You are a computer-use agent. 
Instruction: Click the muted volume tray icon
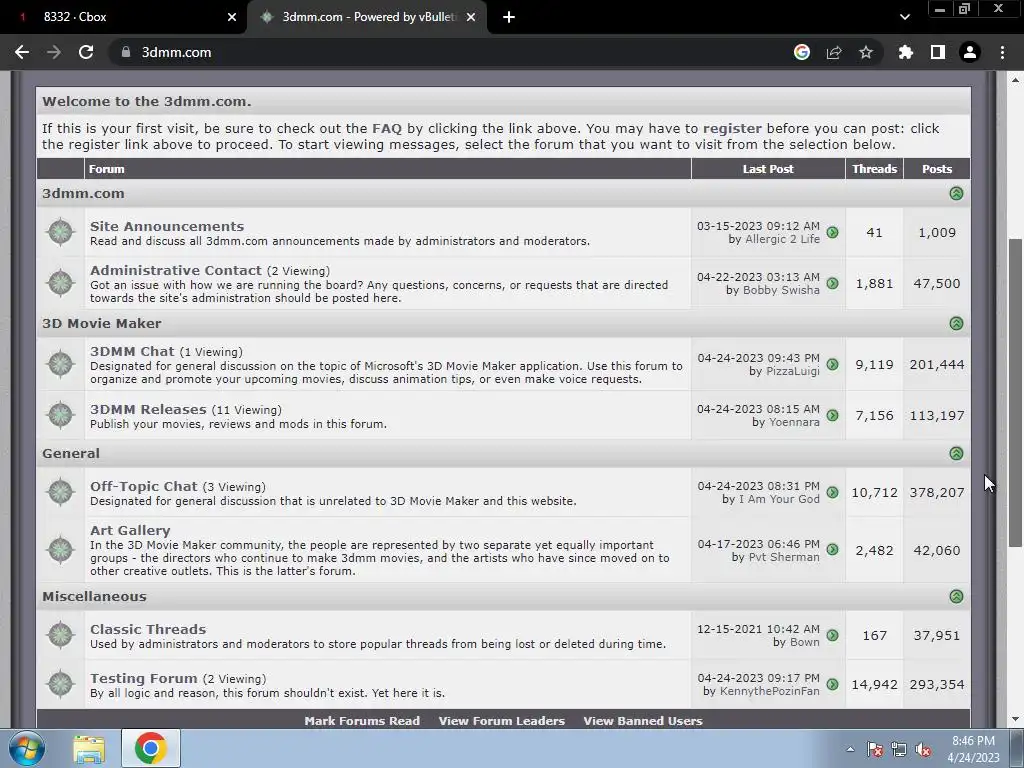(x=923, y=750)
